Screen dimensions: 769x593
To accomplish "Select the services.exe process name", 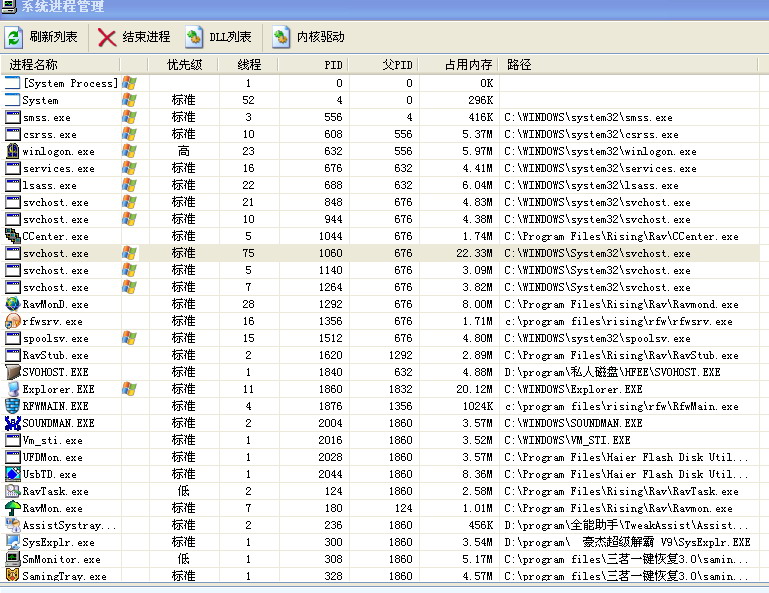I will [58, 169].
